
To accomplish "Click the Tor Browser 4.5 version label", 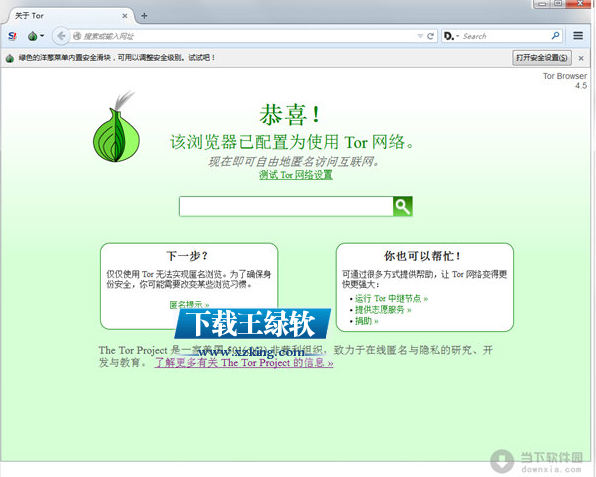I will (565, 81).
